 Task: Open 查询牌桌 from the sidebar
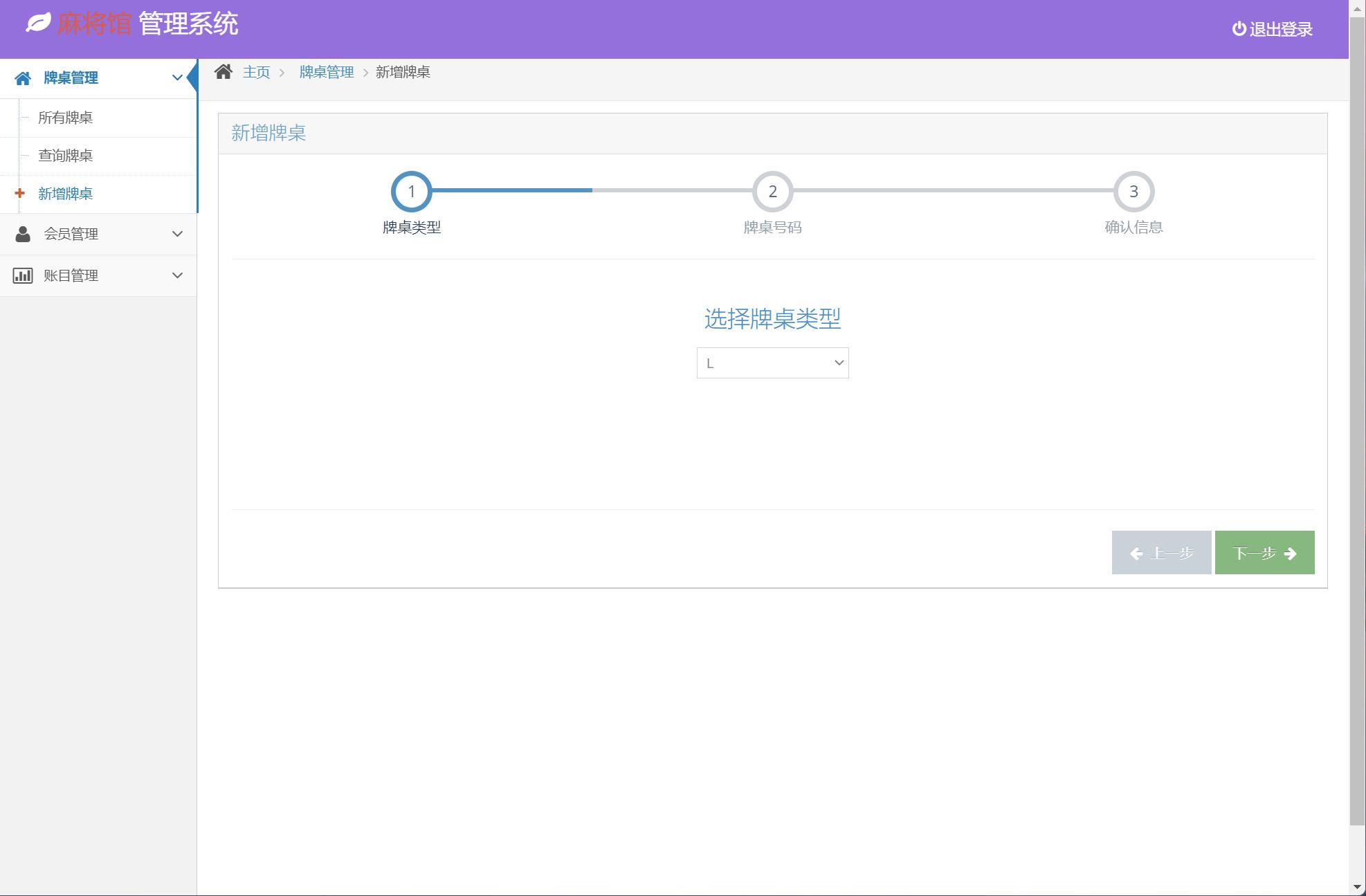[66, 155]
